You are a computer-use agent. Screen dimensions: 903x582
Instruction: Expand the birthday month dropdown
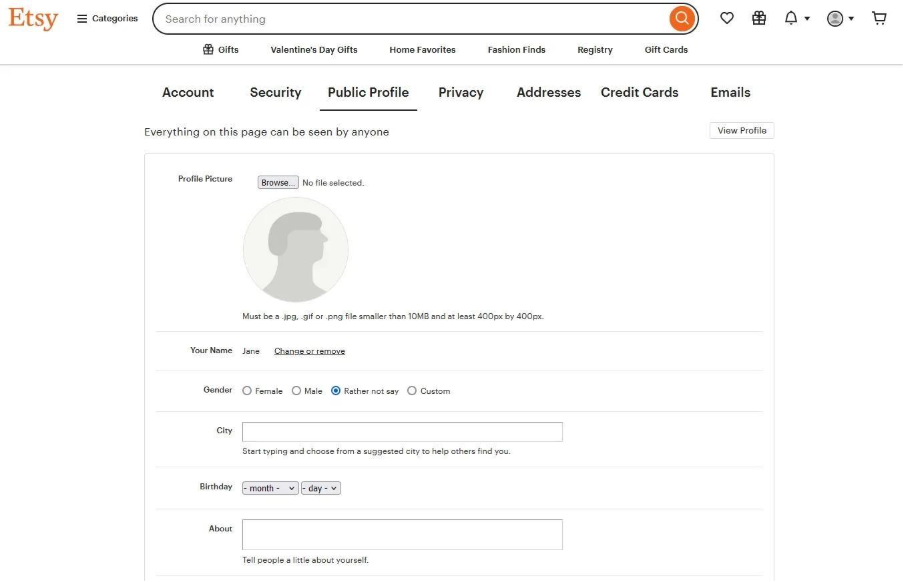point(270,488)
